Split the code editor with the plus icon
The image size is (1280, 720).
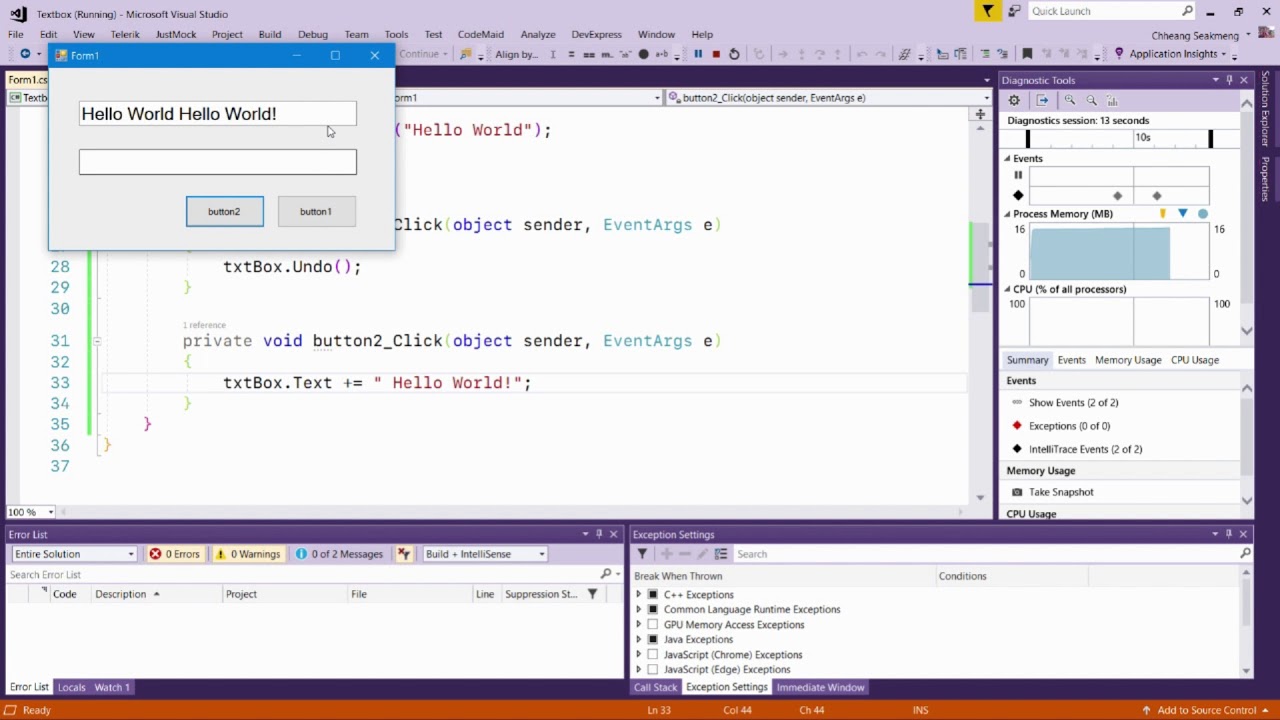pos(980,115)
